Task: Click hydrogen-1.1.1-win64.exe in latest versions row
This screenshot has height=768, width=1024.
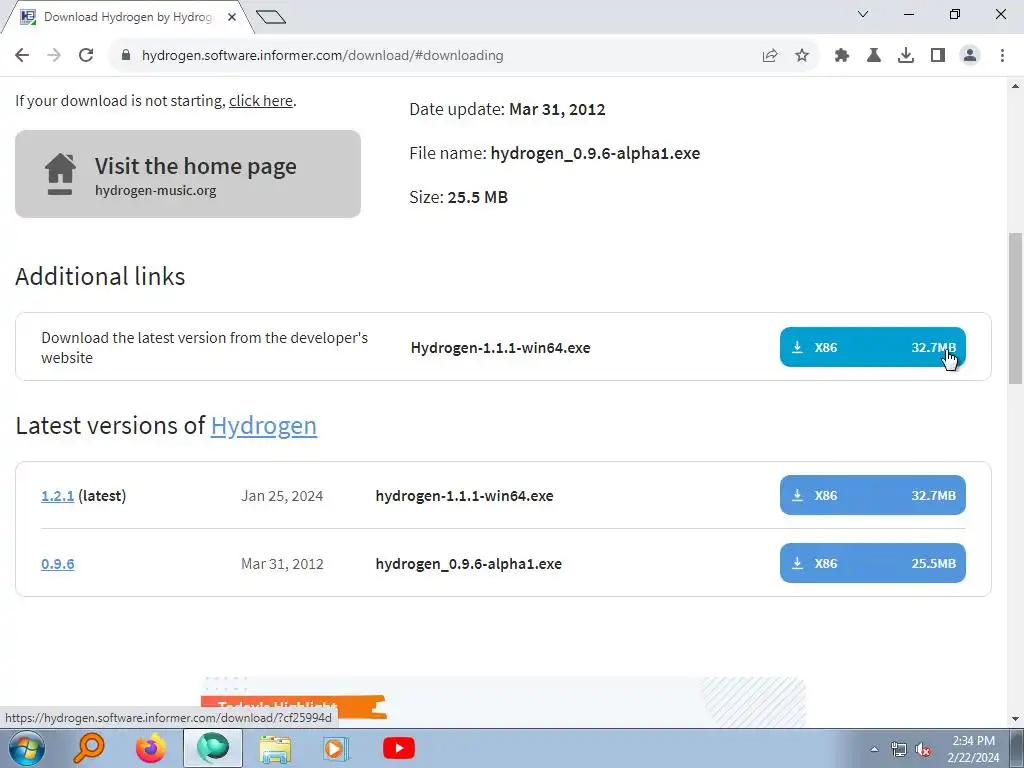Action: point(464,496)
